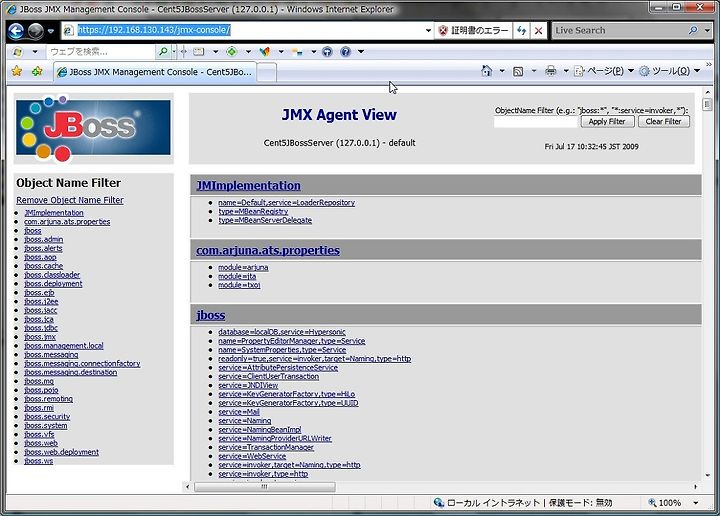
Task: Click the Apply Filter button
Action: 607,122
